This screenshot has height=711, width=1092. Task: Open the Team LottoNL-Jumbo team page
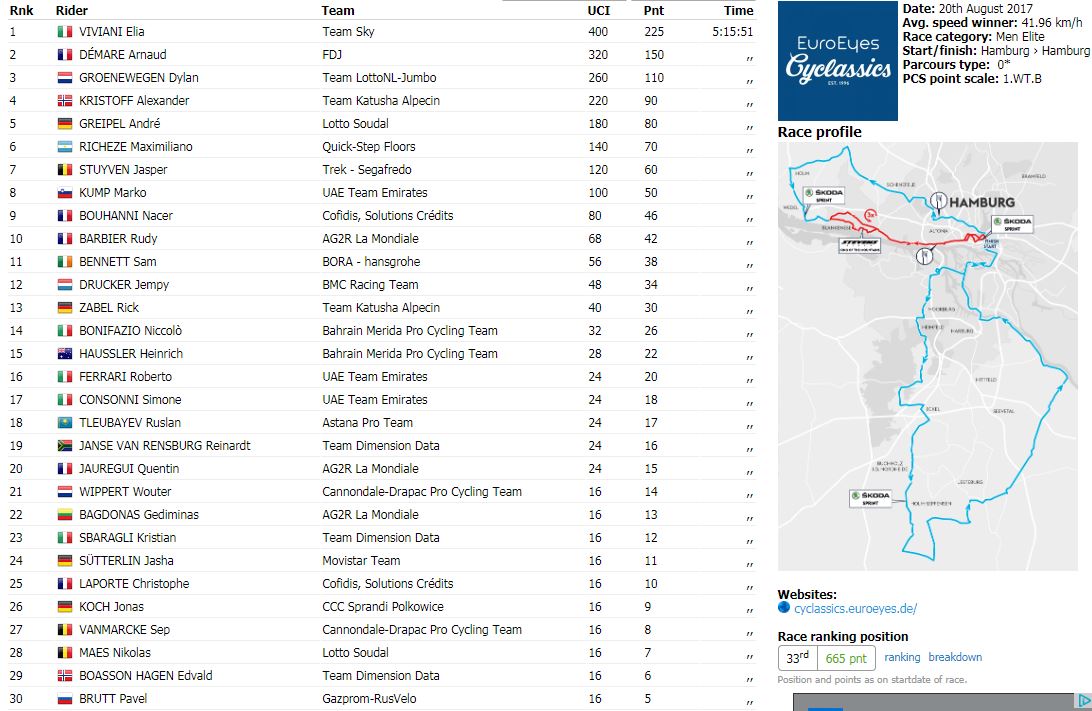coord(380,77)
